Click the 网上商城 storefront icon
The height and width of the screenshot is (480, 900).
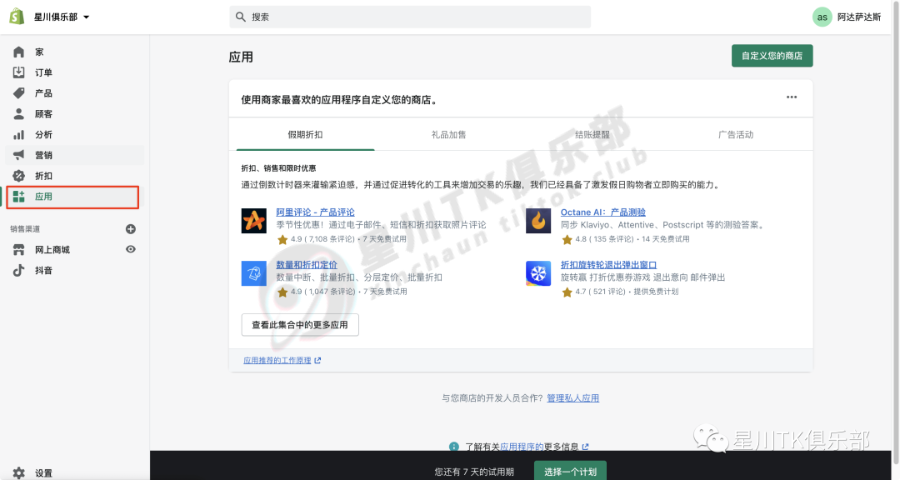pyautogui.click(x=19, y=250)
